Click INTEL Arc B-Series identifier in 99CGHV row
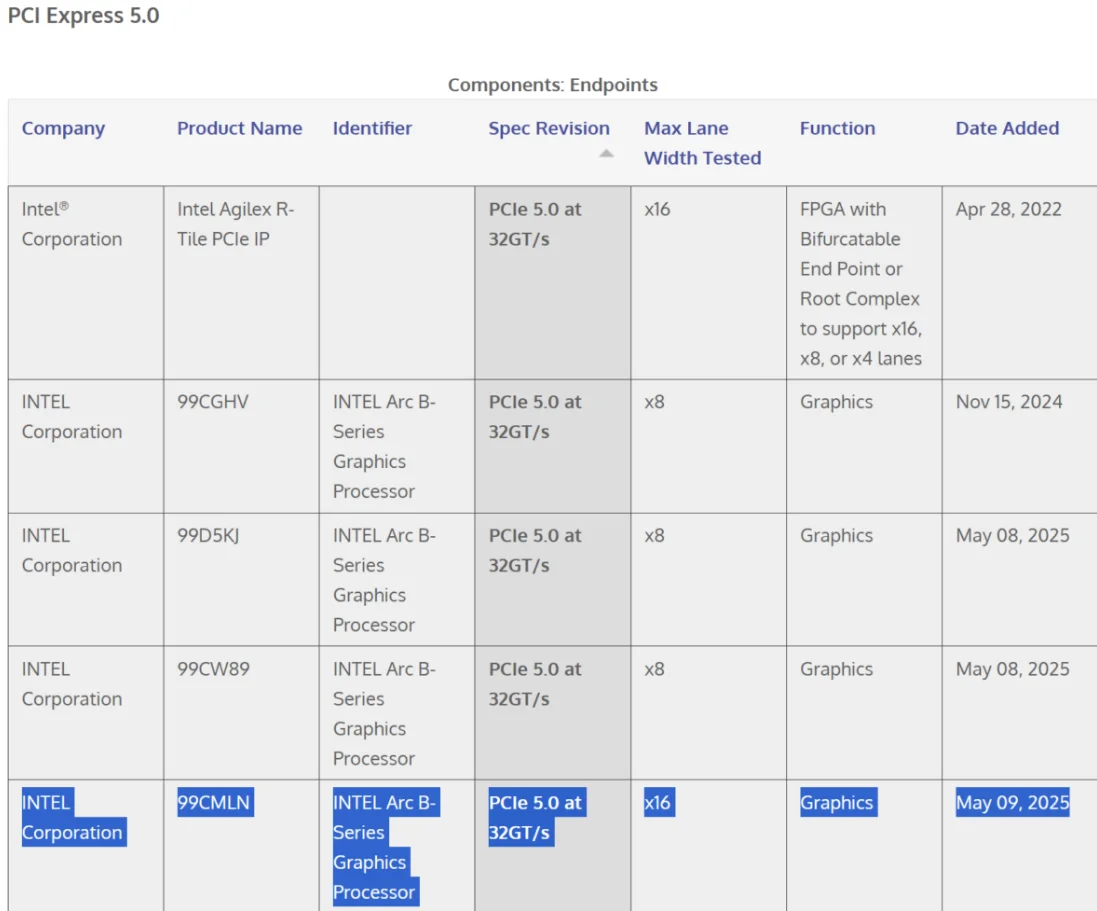The width and height of the screenshot is (1097, 911). tap(384, 446)
